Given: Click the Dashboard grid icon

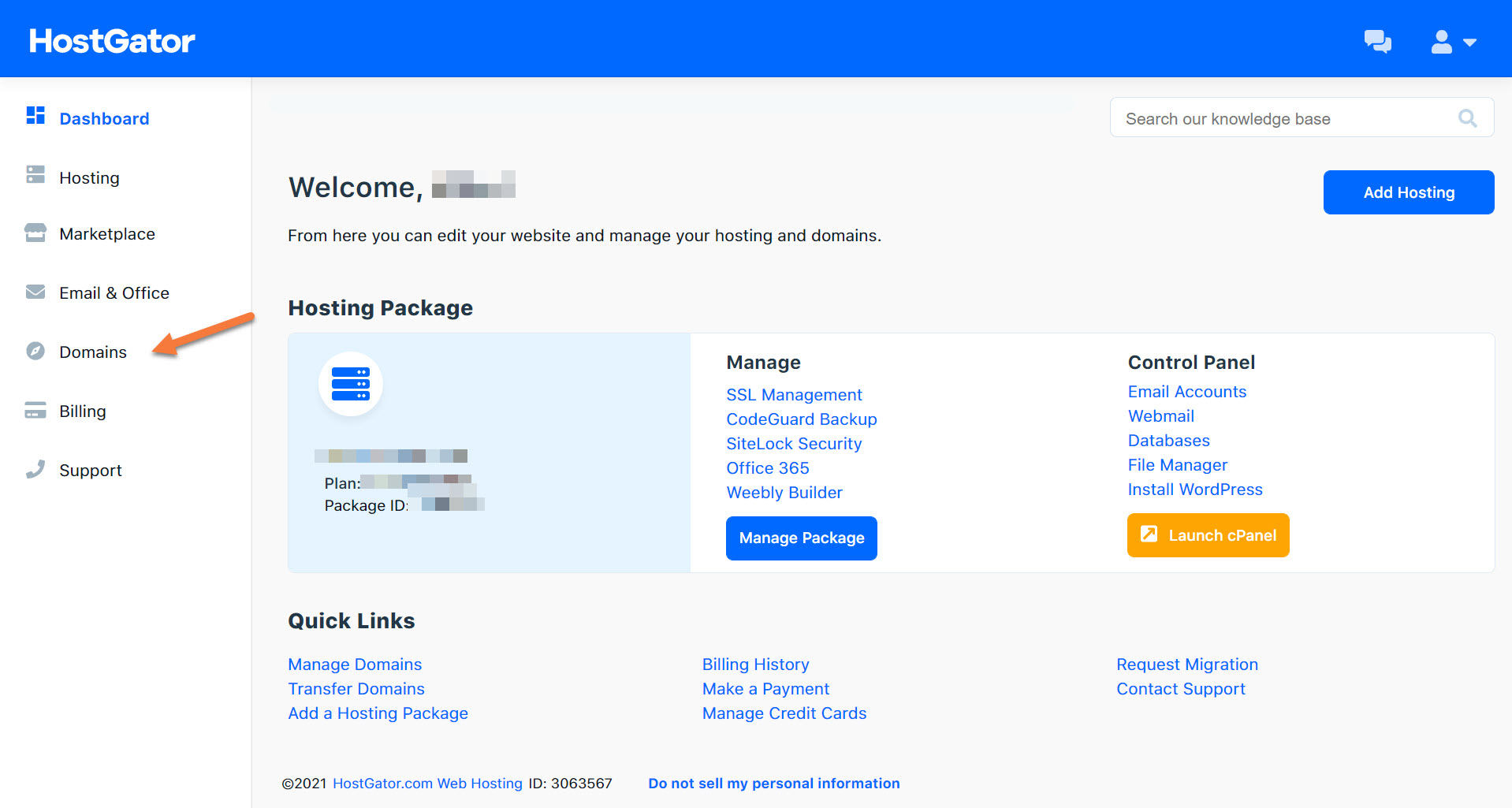Looking at the screenshot, I should pyautogui.click(x=35, y=116).
